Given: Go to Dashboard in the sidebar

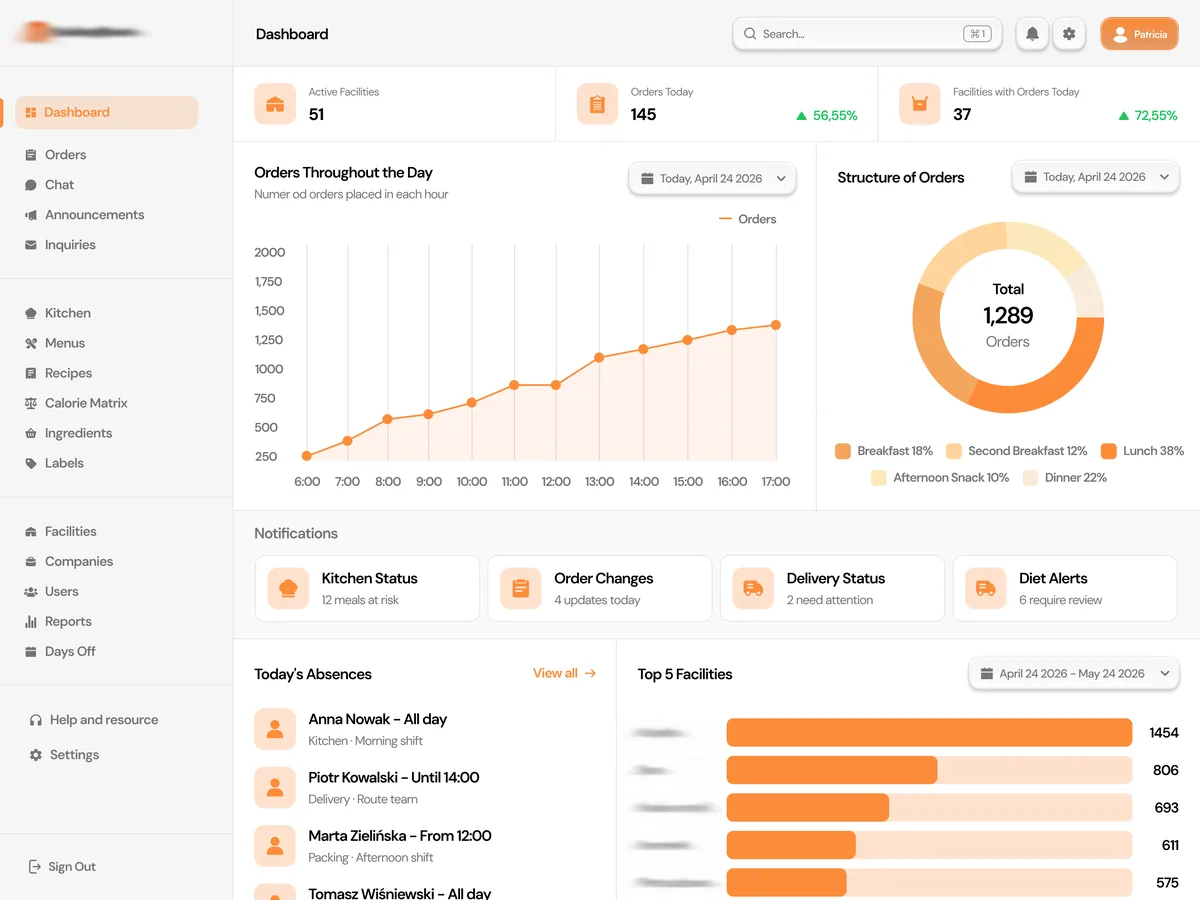Looking at the screenshot, I should tap(106, 113).
